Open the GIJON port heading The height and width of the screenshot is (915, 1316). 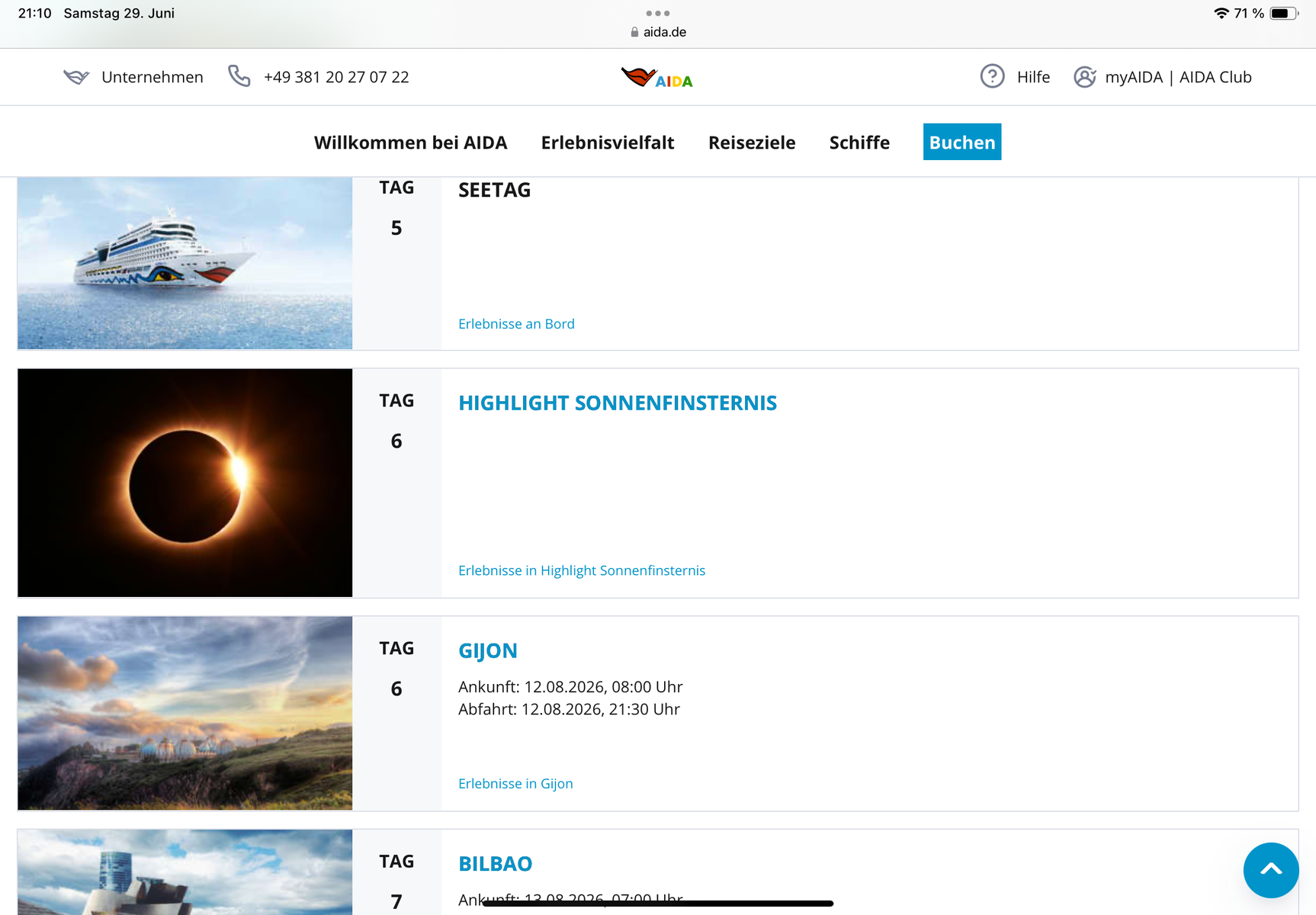click(x=488, y=650)
